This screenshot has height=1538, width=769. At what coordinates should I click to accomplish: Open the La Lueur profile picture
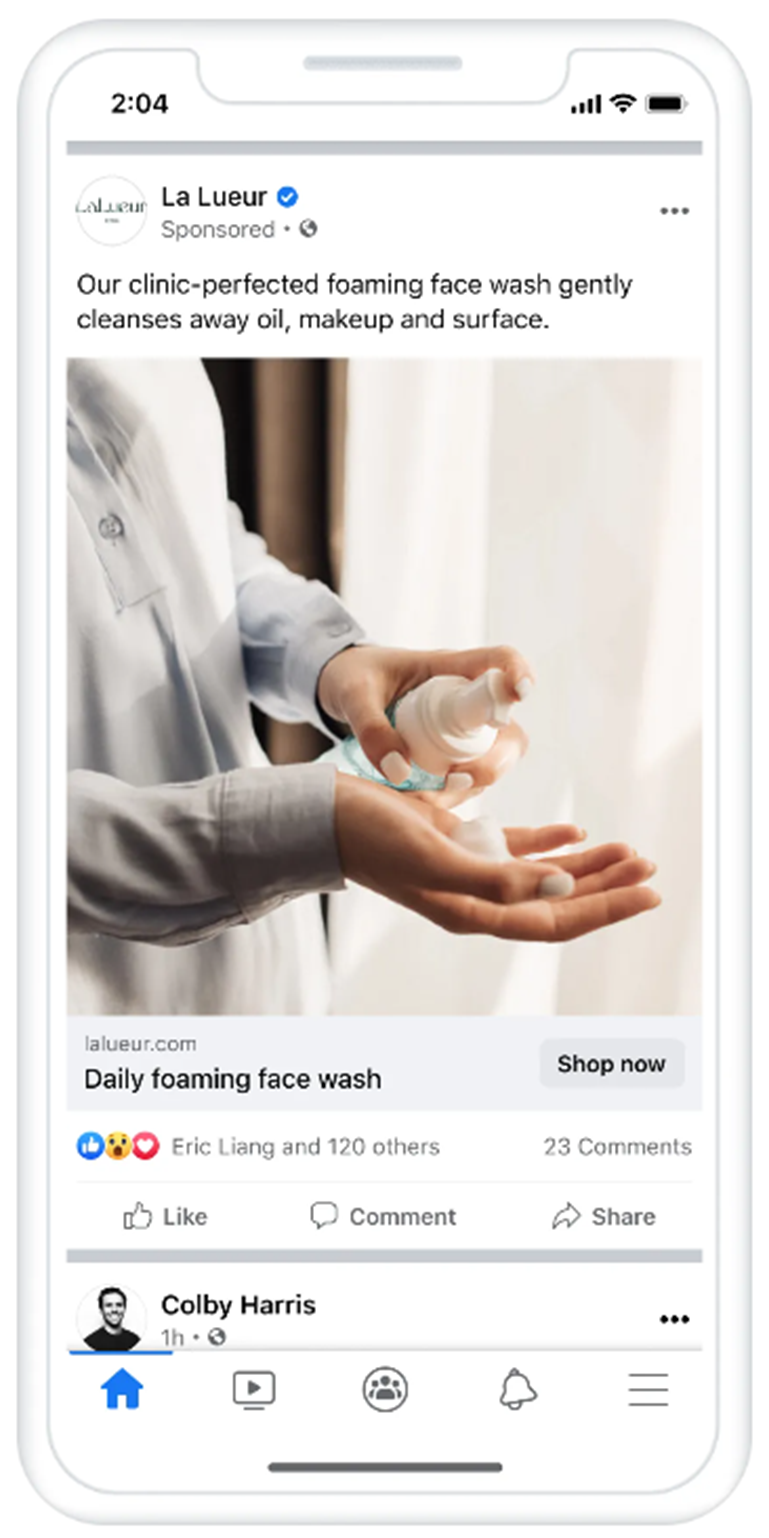pos(111,210)
